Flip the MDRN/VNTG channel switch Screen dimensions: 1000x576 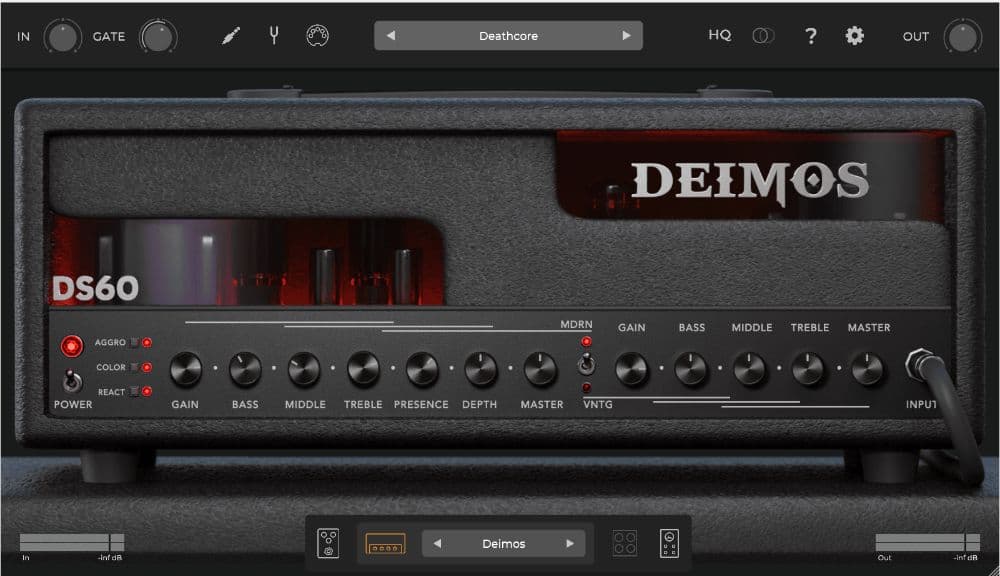click(587, 365)
